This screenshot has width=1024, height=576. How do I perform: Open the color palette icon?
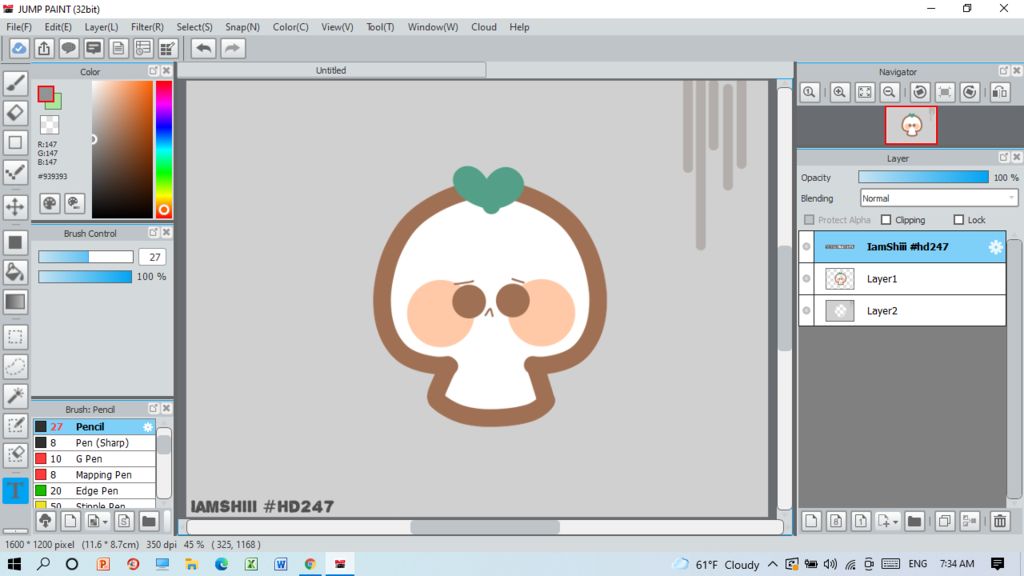[50, 204]
